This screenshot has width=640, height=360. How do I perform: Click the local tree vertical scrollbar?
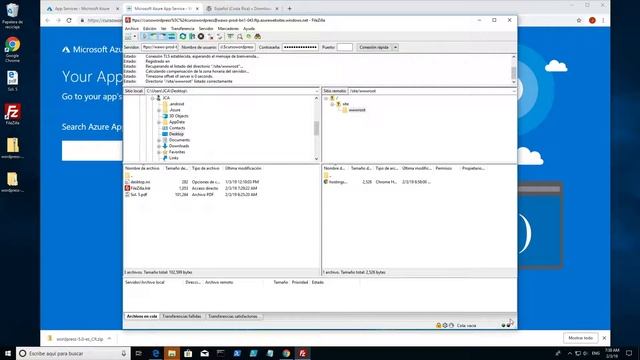pos(316,129)
